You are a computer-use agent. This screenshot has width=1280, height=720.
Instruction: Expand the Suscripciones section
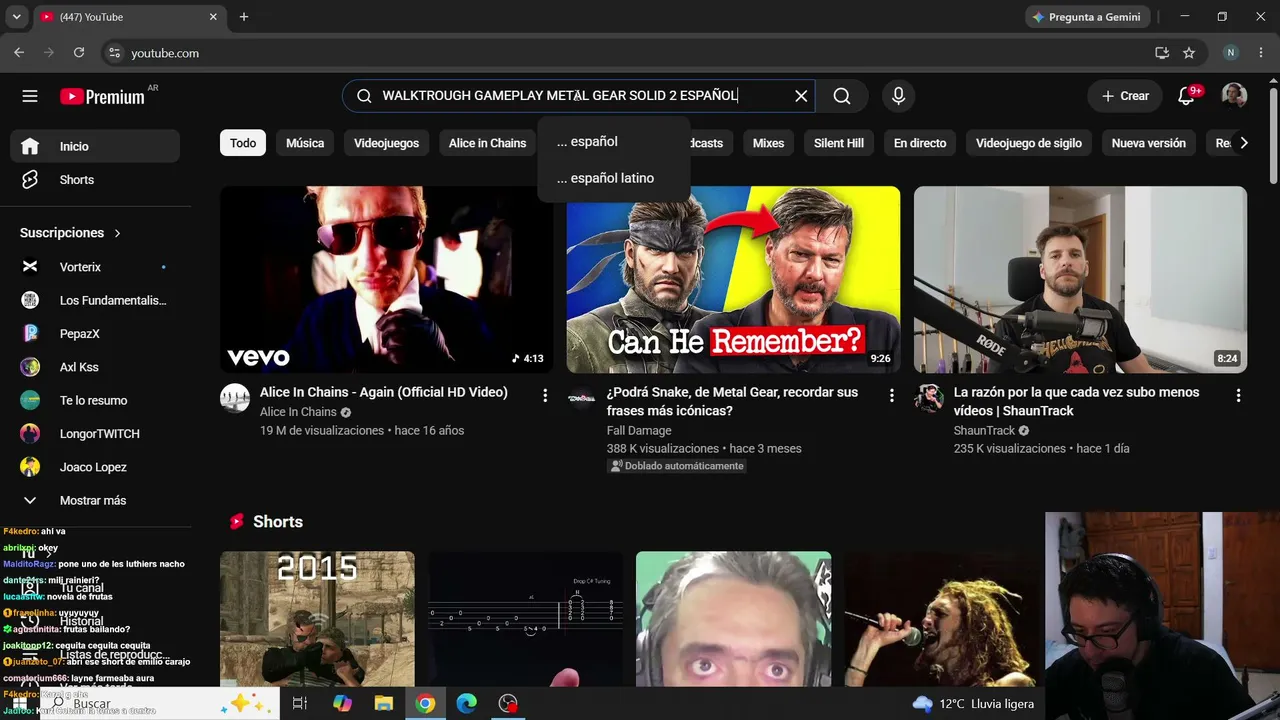pos(71,233)
